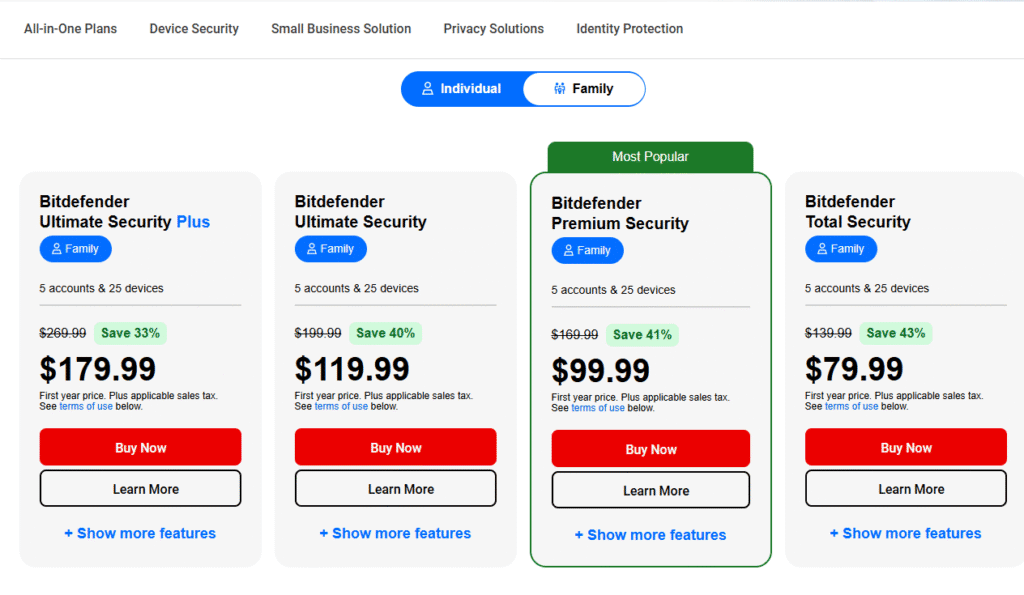Click Learn More for Total Security
This screenshot has height=595, width=1024.
(x=905, y=489)
